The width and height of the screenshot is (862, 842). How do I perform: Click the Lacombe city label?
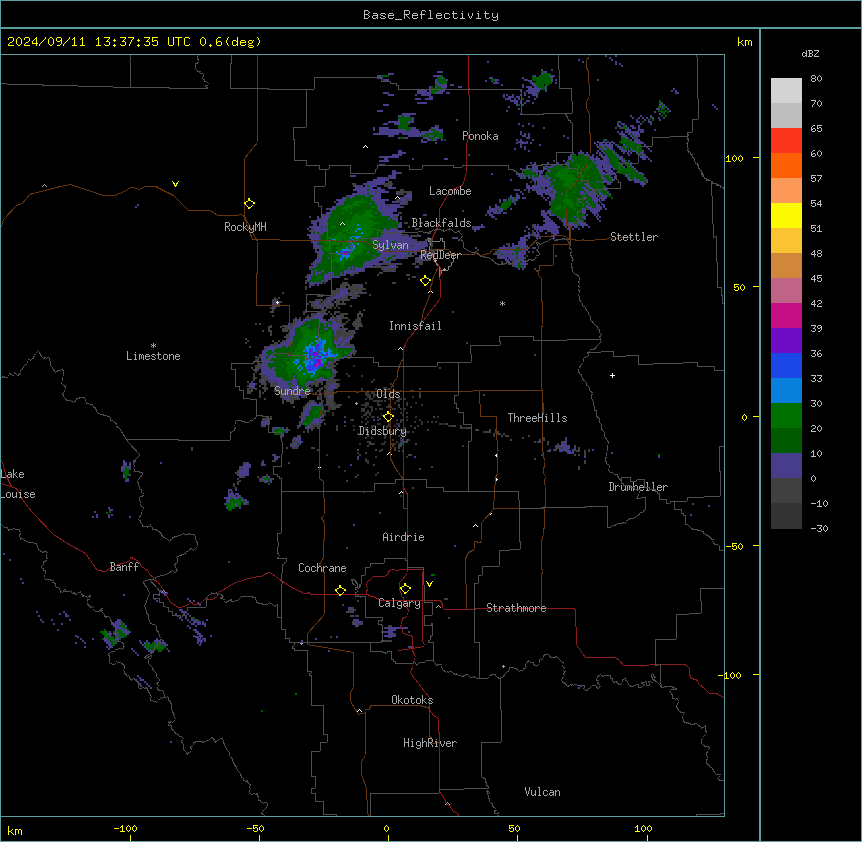pos(450,191)
